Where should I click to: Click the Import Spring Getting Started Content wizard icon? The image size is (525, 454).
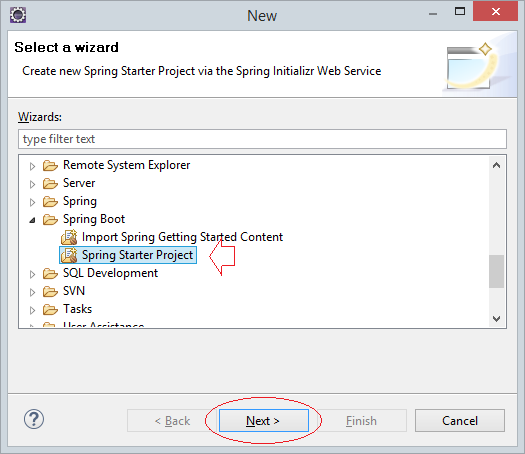69,237
